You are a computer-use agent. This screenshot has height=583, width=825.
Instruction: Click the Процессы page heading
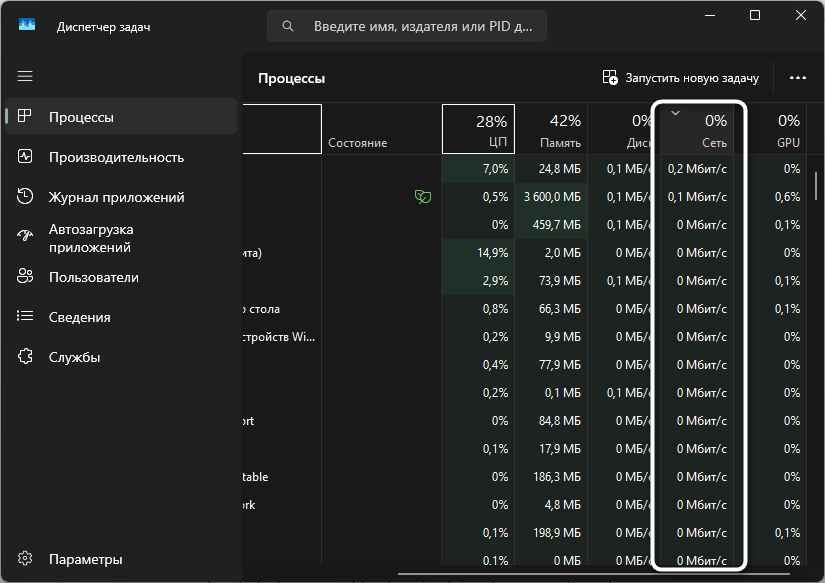click(291, 78)
